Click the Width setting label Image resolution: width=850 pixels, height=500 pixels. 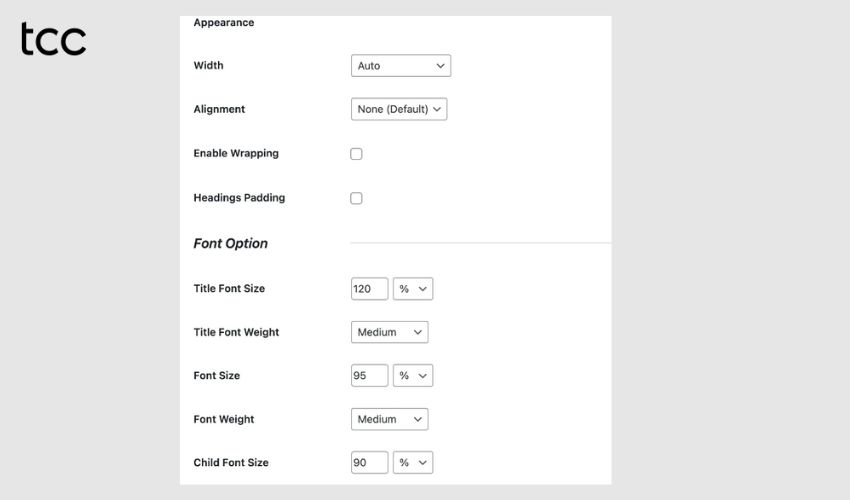pos(208,66)
